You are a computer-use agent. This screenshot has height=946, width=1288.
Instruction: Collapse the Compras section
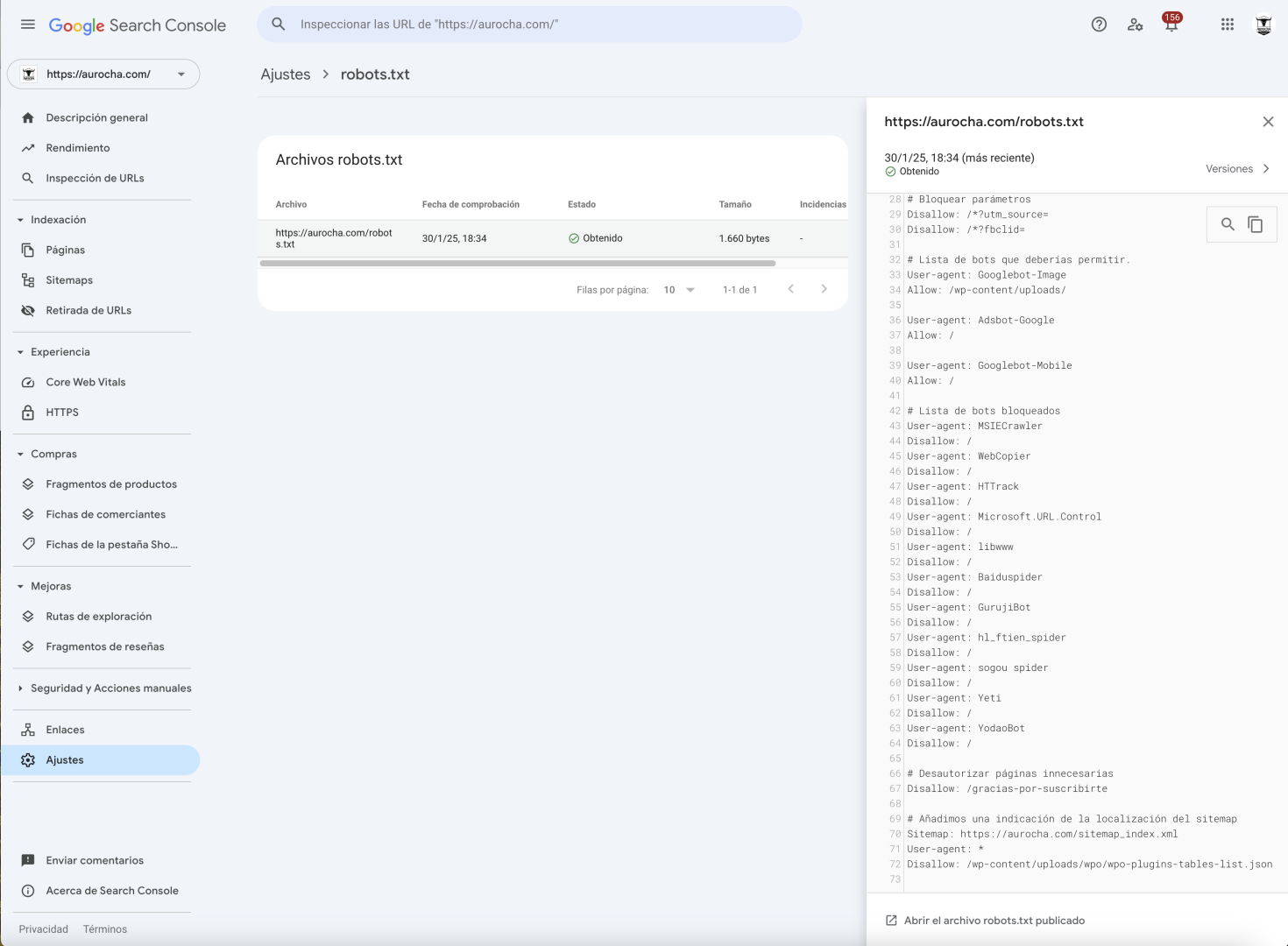tap(20, 454)
